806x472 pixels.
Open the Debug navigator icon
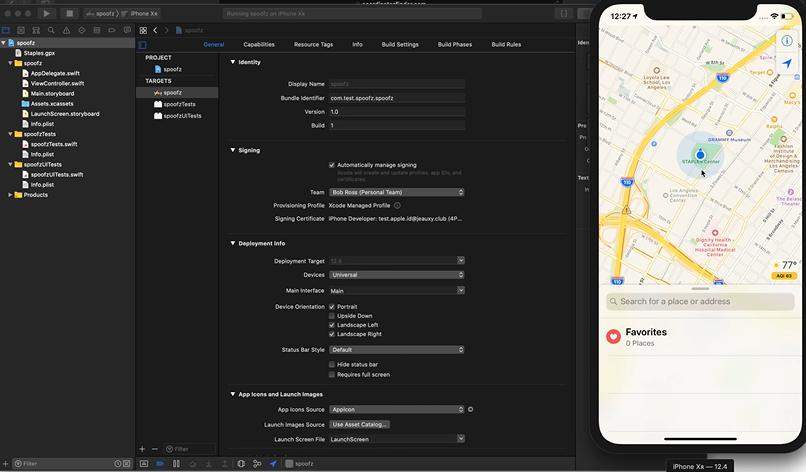coord(97,30)
